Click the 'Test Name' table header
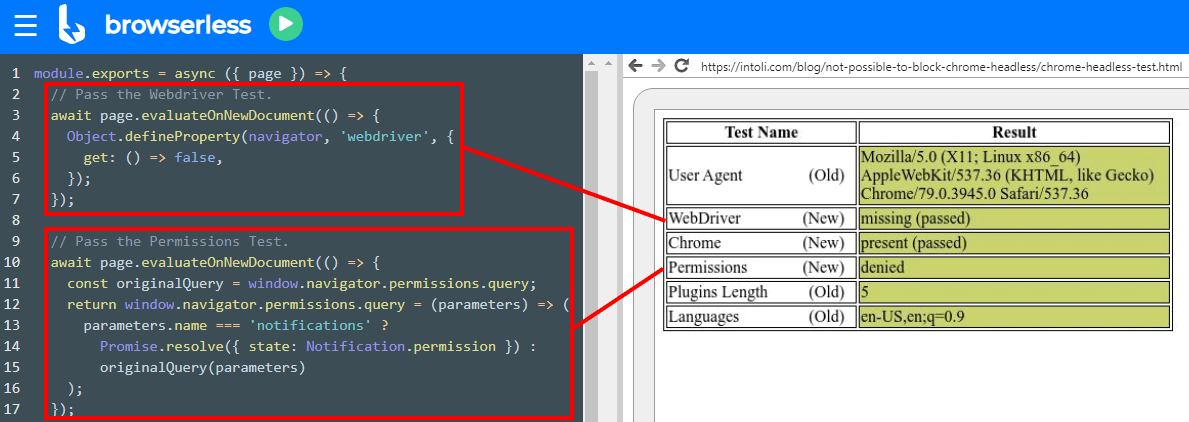1189x422 pixels. pyautogui.click(x=761, y=133)
